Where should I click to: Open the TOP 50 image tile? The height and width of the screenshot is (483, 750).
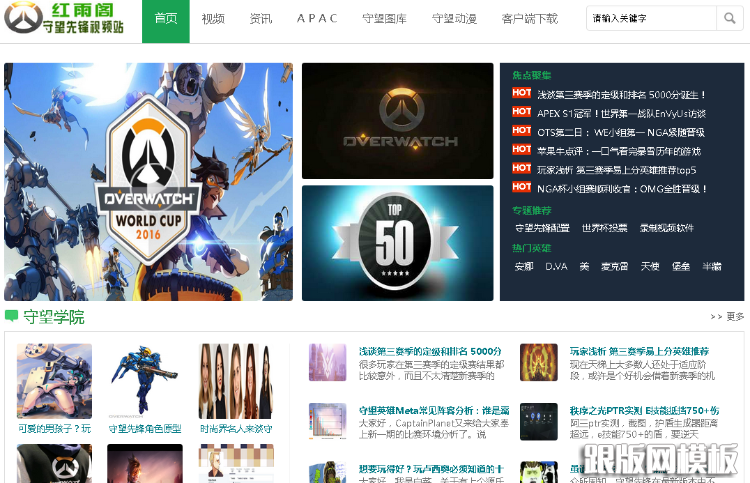(x=397, y=242)
